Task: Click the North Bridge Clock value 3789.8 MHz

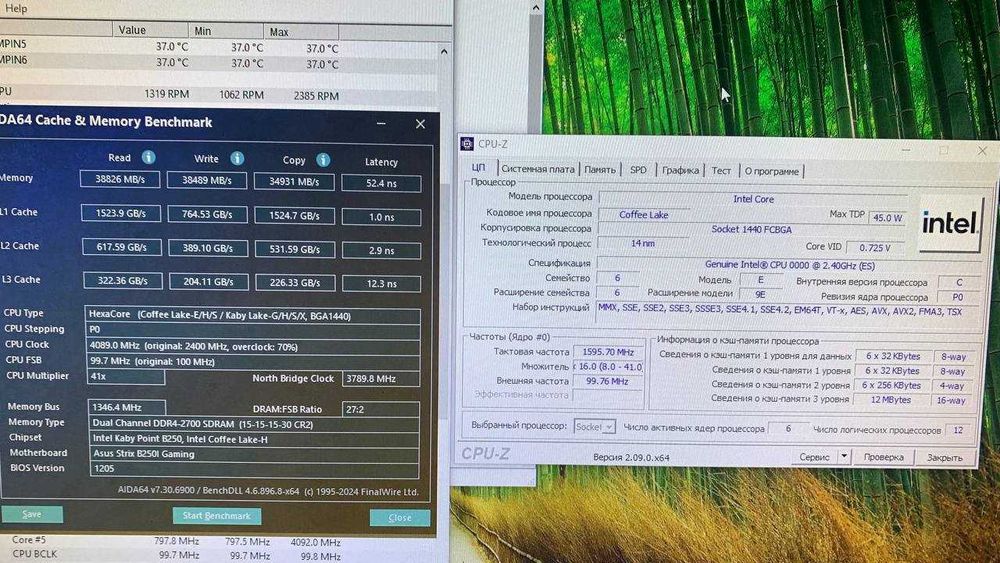Action: (381, 379)
